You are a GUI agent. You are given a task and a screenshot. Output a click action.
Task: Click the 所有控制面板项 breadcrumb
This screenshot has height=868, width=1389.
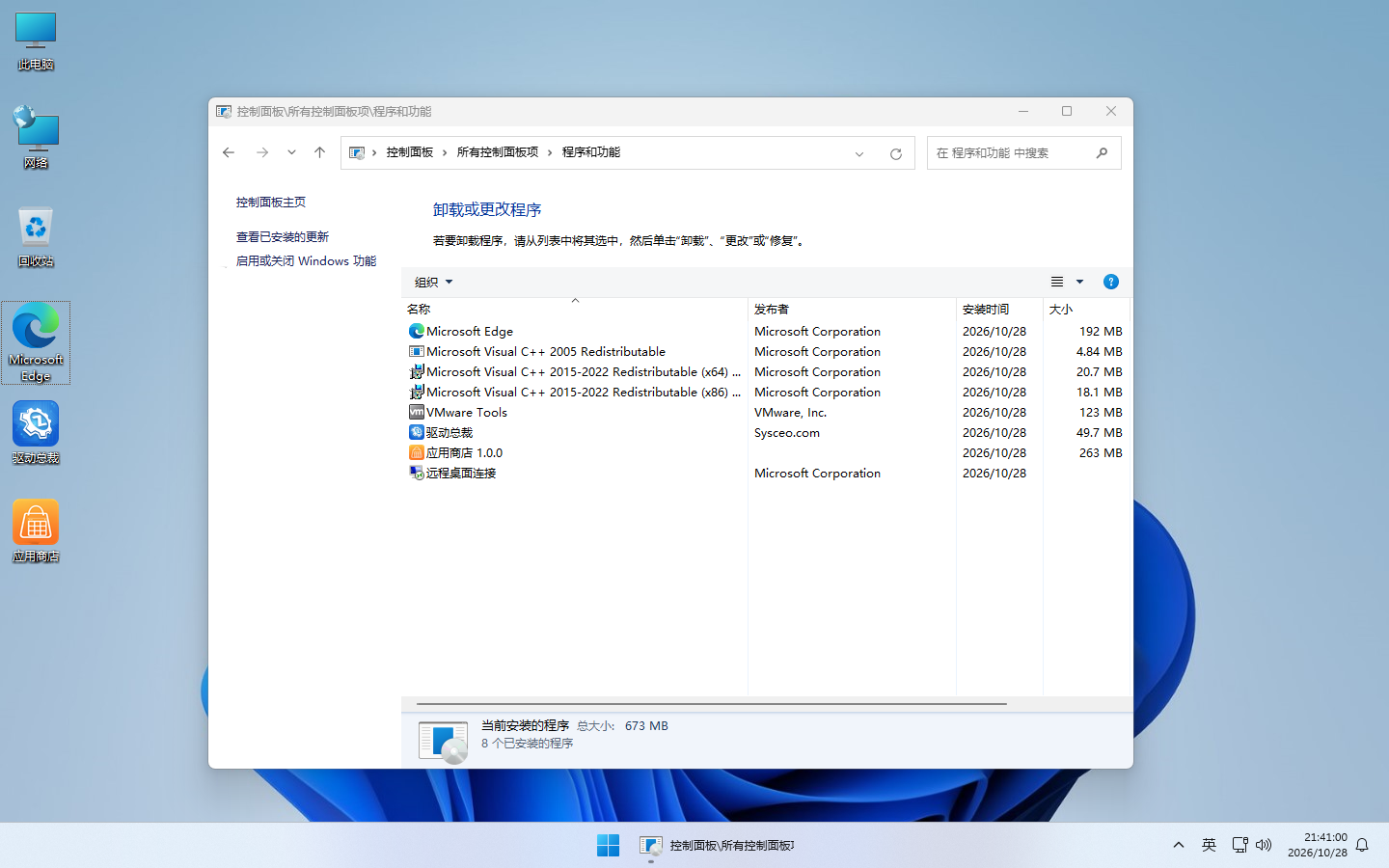click(x=498, y=152)
